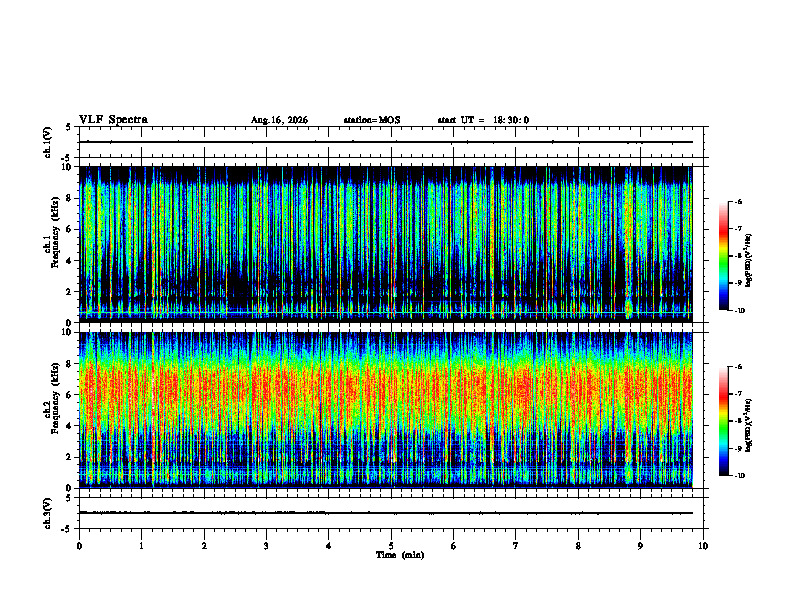Click the ch.1 color bar PSD unit label
792x612 pixels.
coord(749,261)
